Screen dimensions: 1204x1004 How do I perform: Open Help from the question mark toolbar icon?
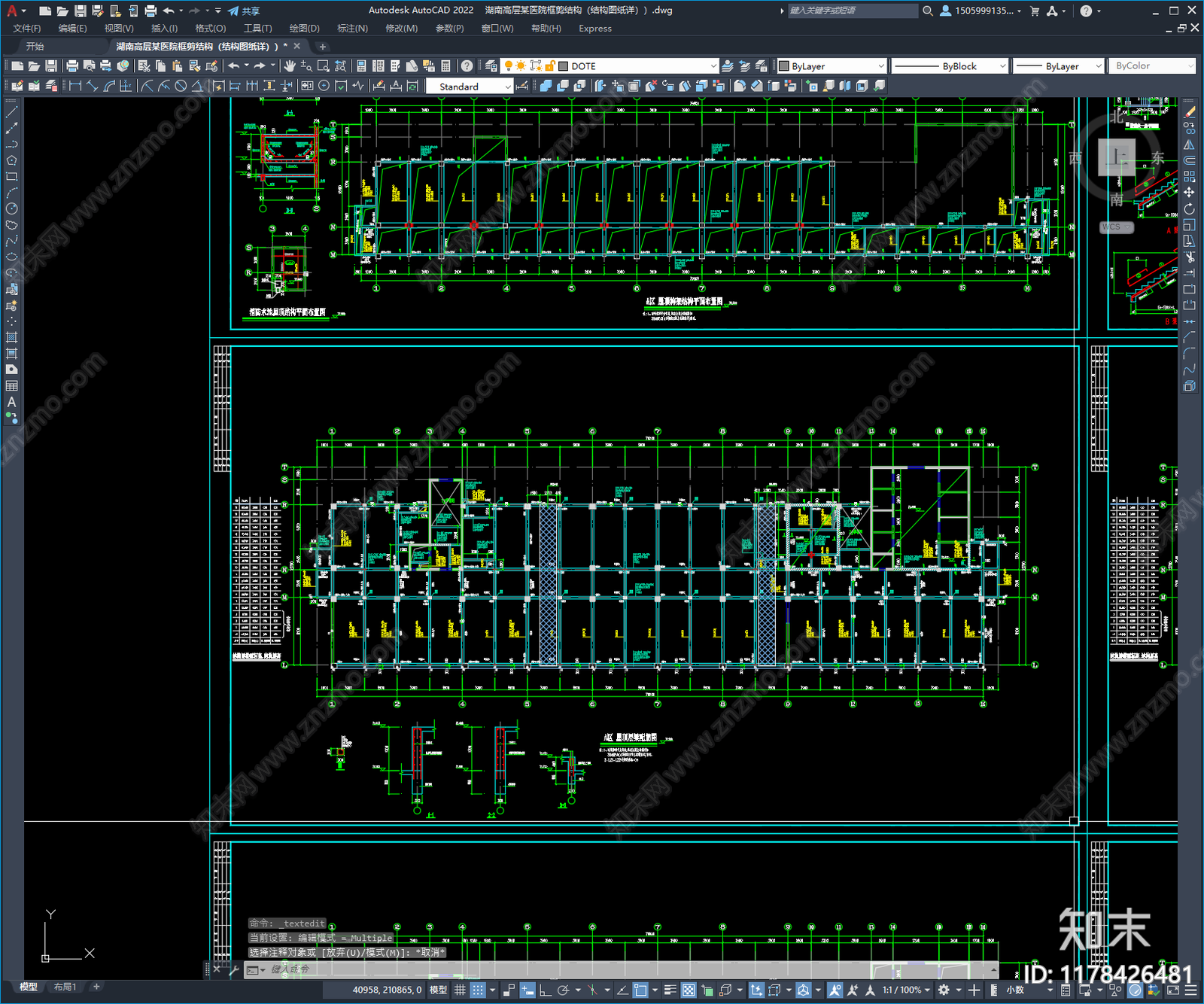[x=467, y=66]
